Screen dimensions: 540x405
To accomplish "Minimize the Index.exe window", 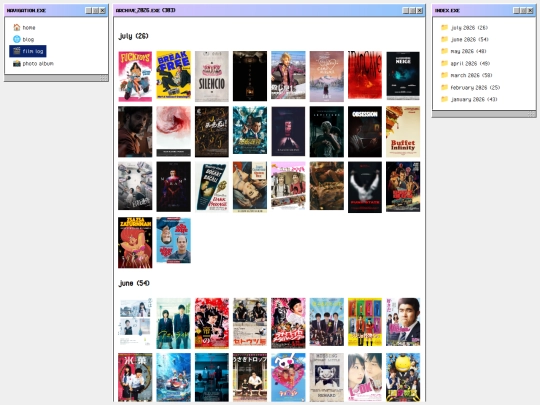I will (516, 10).
